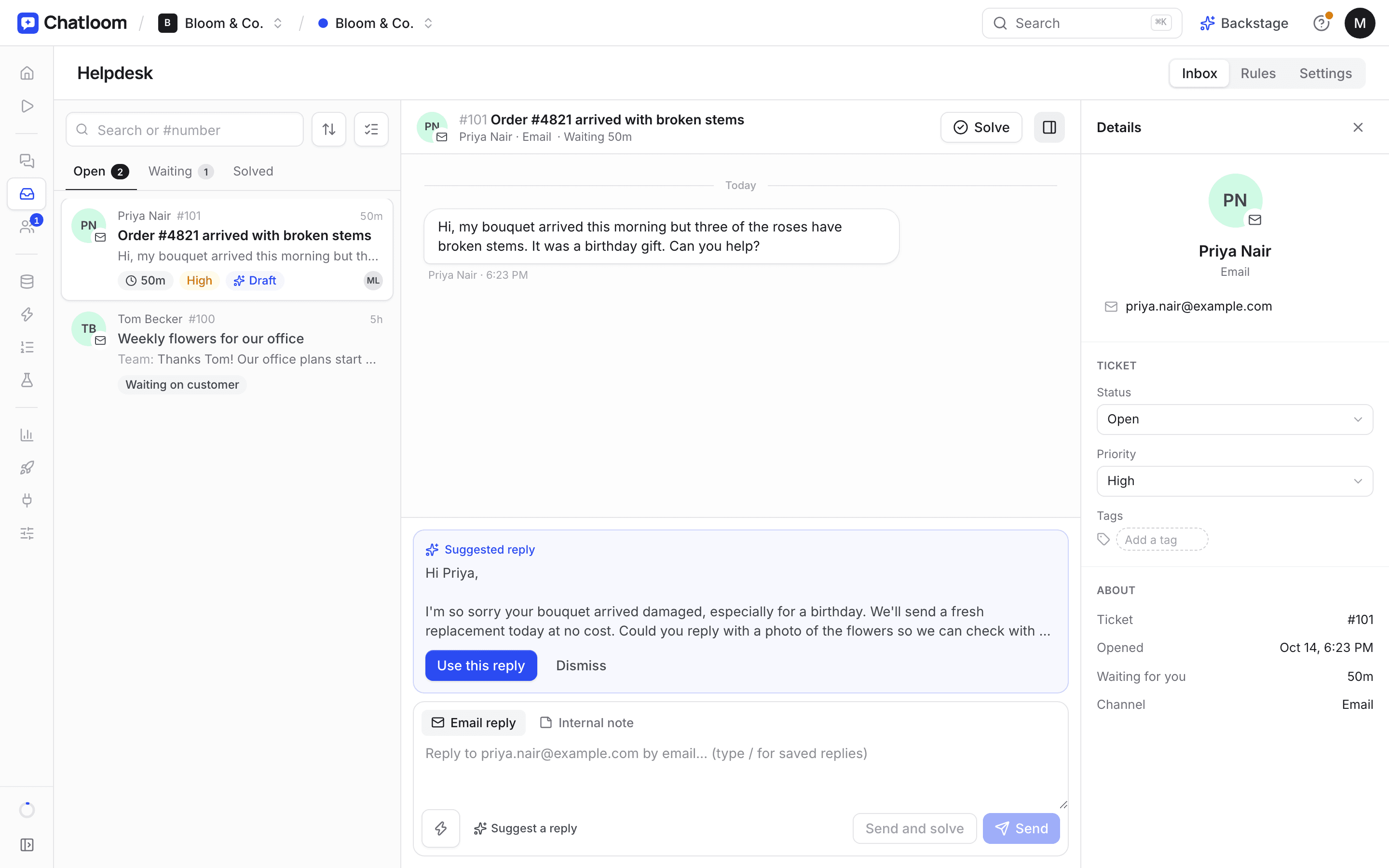1389x868 pixels.
Task: Switch composer to Internal note
Action: [x=586, y=723]
